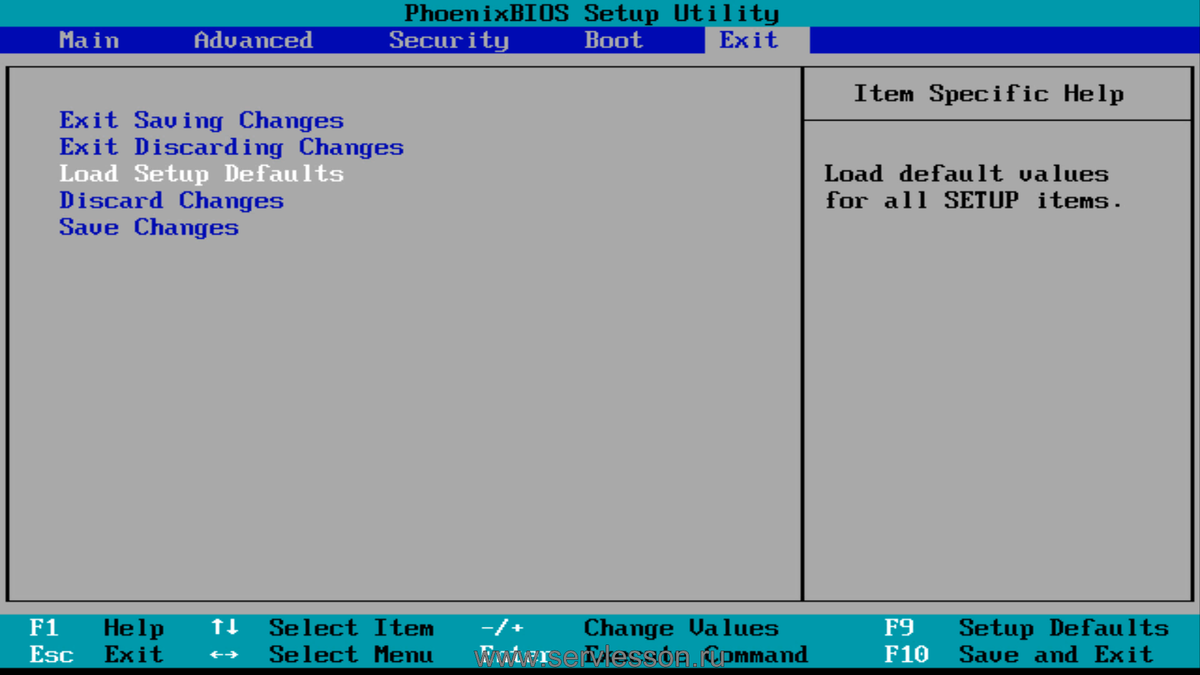This screenshot has width=1200, height=675.
Task: Click the Select Item legend
Action: 351,628
